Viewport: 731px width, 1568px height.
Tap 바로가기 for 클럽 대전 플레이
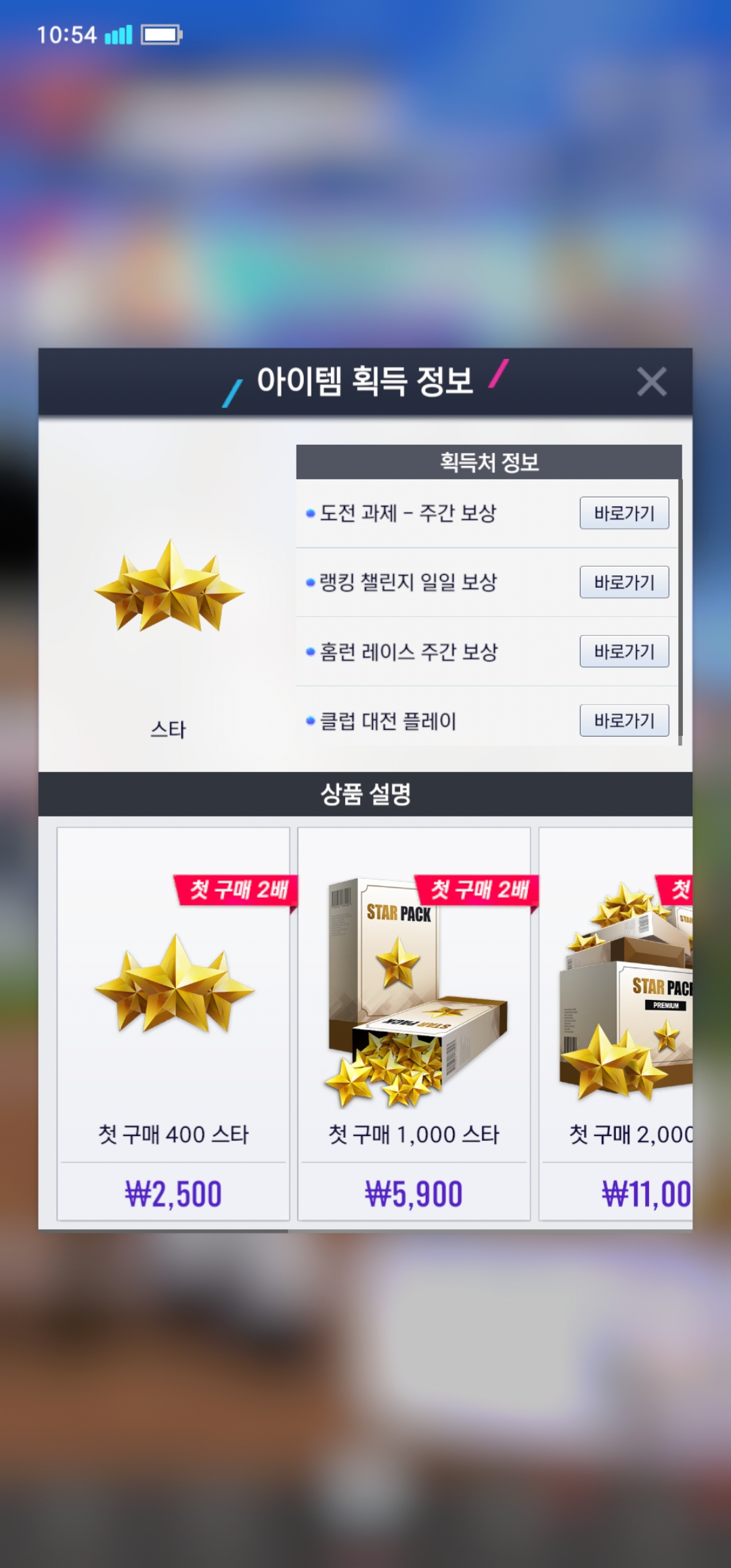pyautogui.click(x=624, y=720)
